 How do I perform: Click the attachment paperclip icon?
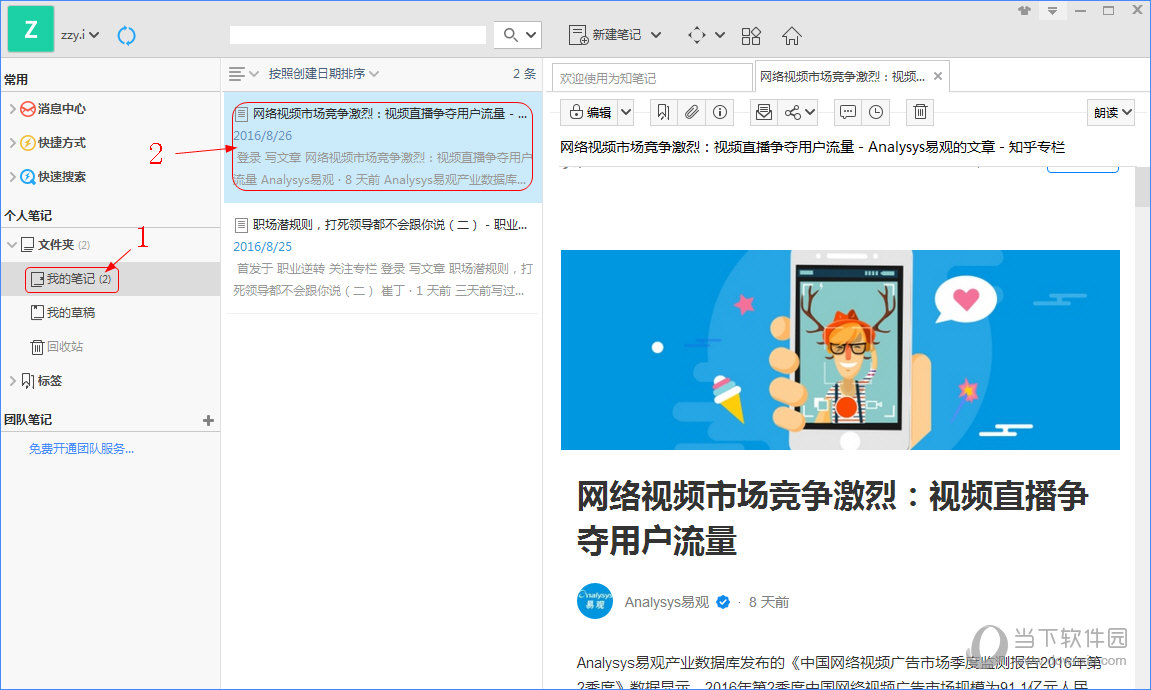click(691, 112)
